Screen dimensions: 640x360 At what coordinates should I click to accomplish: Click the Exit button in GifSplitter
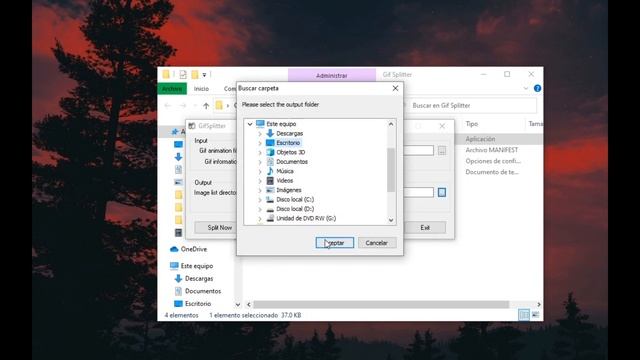coord(425,227)
